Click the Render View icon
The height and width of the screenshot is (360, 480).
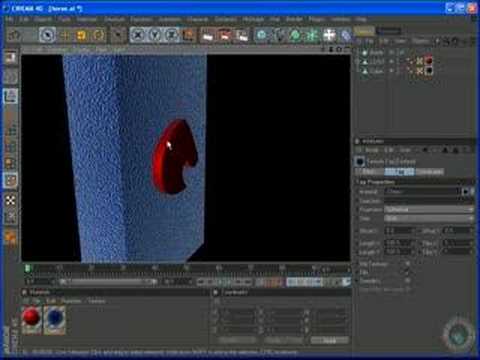point(208,35)
